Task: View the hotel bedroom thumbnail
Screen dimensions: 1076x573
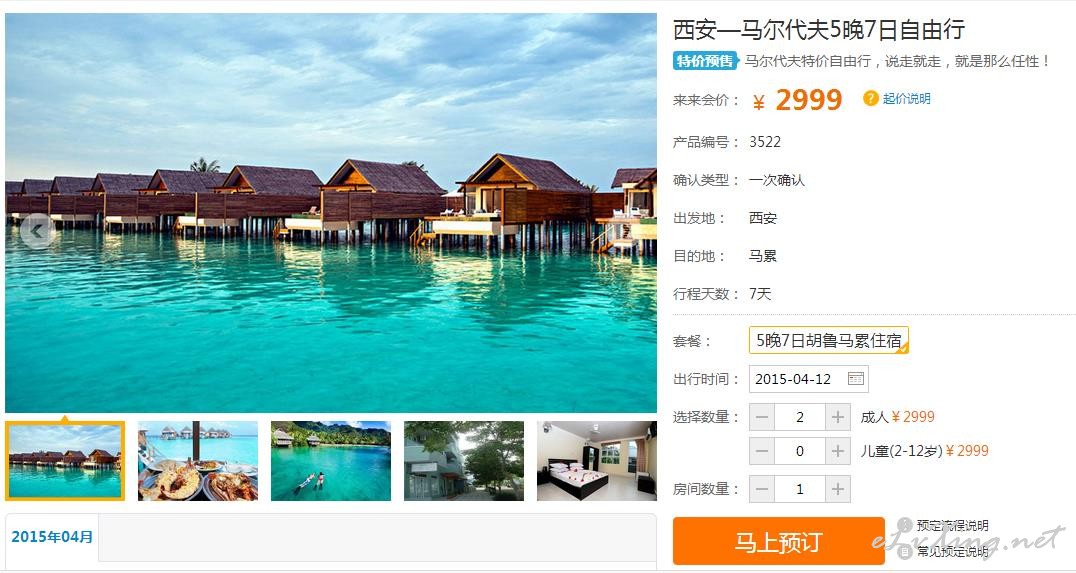Action: 597,460
